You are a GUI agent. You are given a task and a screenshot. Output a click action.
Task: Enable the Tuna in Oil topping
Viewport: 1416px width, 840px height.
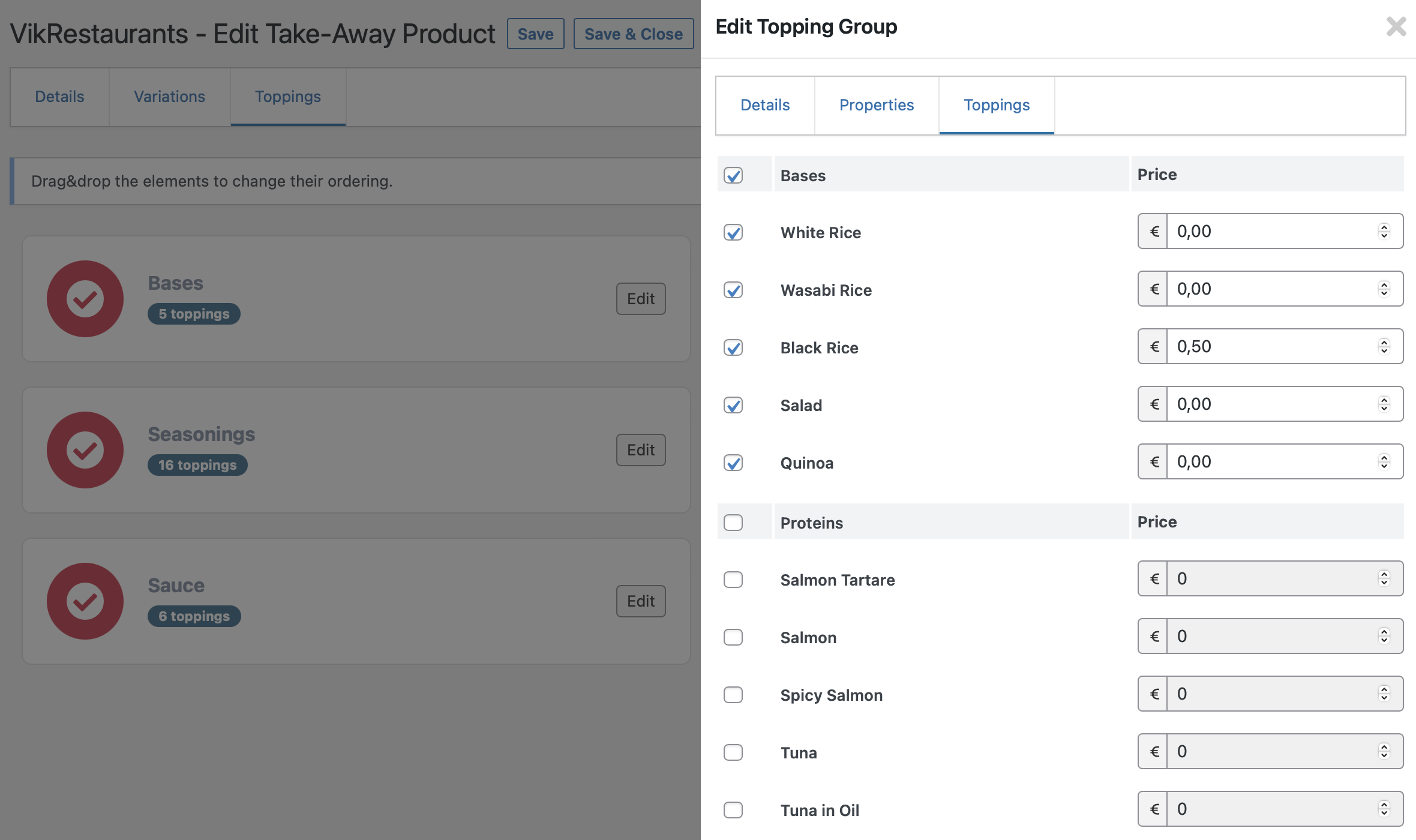pos(733,810)
